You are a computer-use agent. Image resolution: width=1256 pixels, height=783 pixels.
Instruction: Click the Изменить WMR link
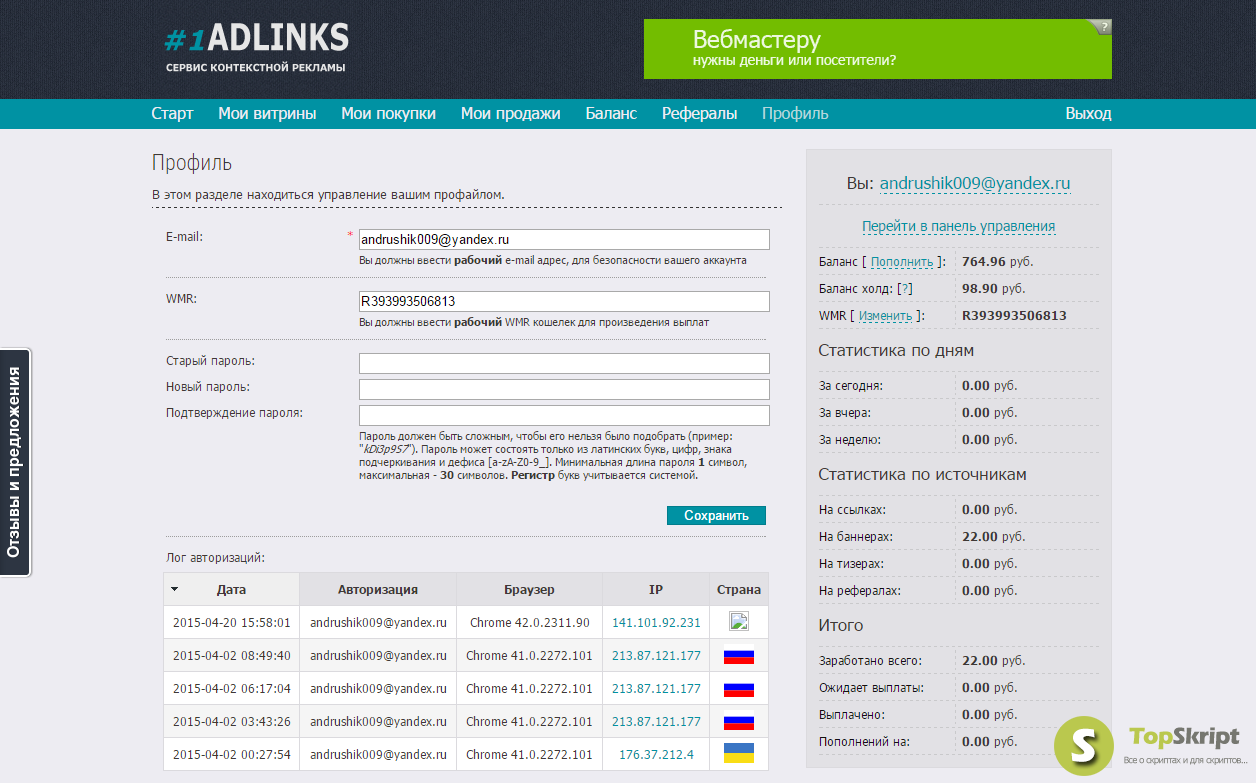click(x=885, y=316)
